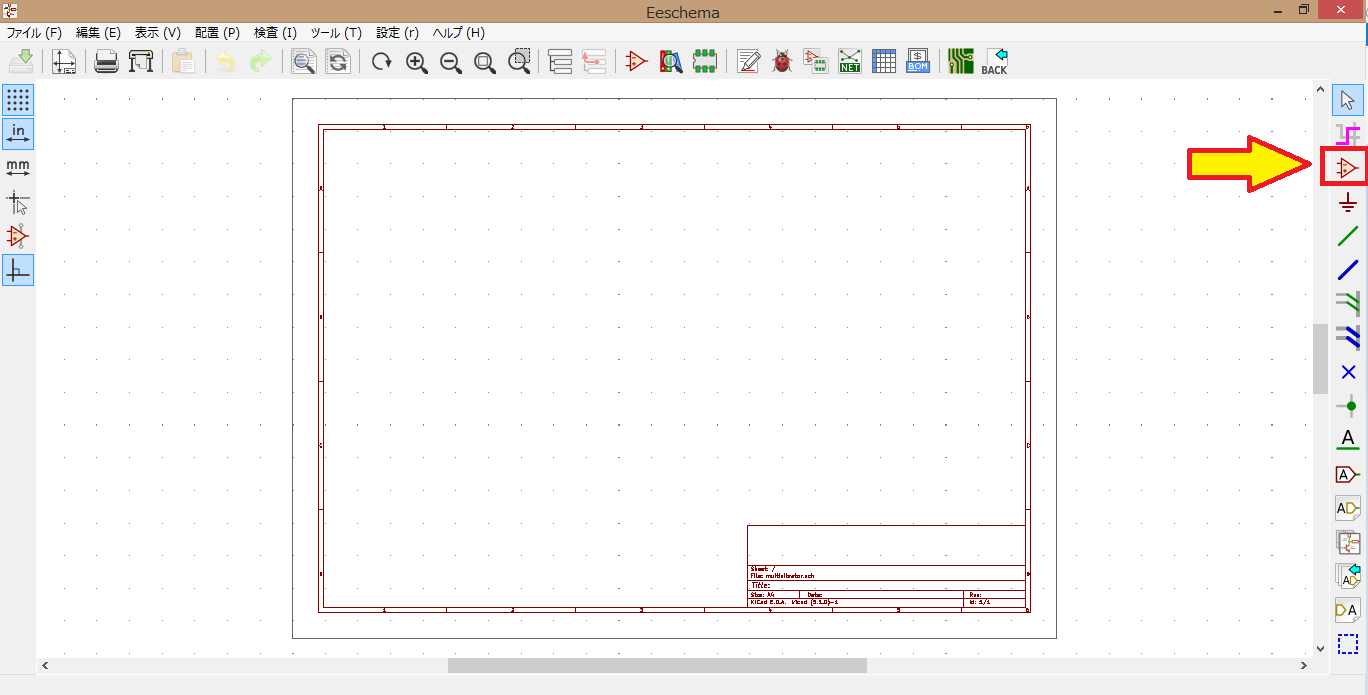Open the footprint editor
The image size is (1368, 695).
pyautogui.click(x=705, y=61)
